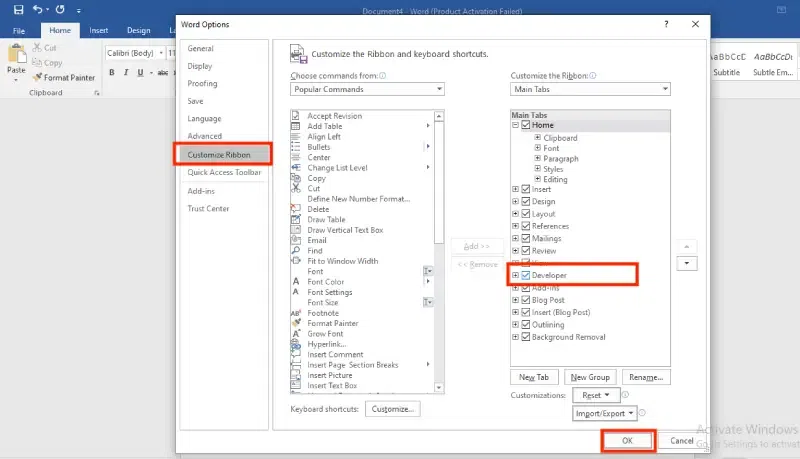Open the Proofing options category

click(202, 84)
